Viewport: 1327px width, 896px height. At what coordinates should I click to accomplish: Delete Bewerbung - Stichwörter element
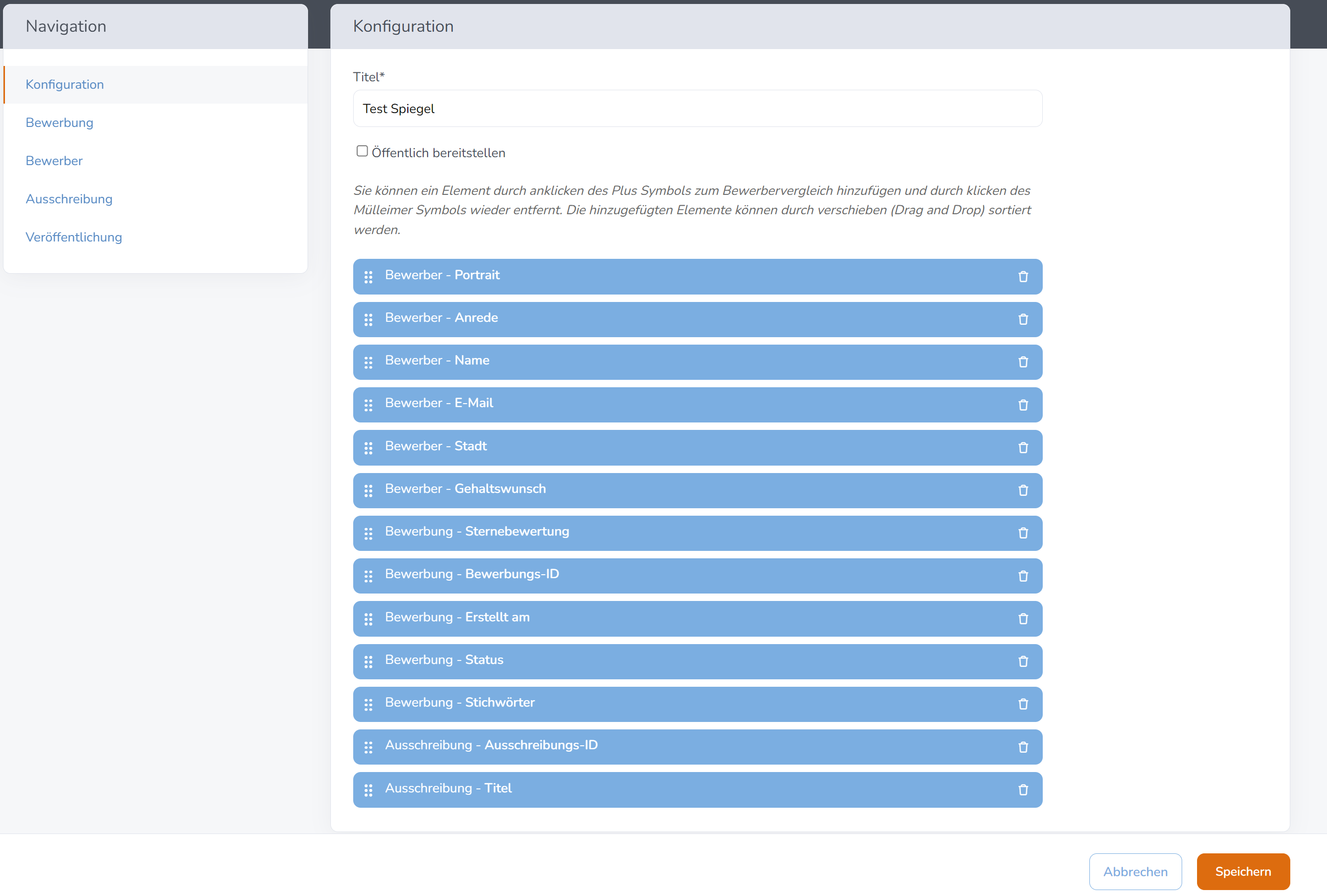pyautogui.click(x=1022, y=705)
